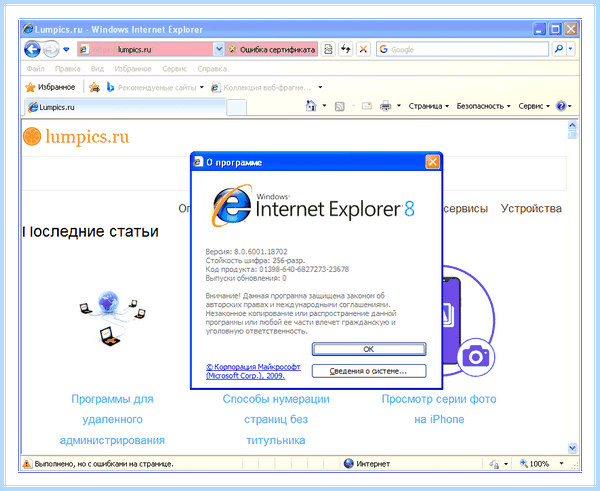The image size is (600, 491).
Task: Select the Lumpics.ru browser tab
Action: pyautogui.click(x=126, y=107)
